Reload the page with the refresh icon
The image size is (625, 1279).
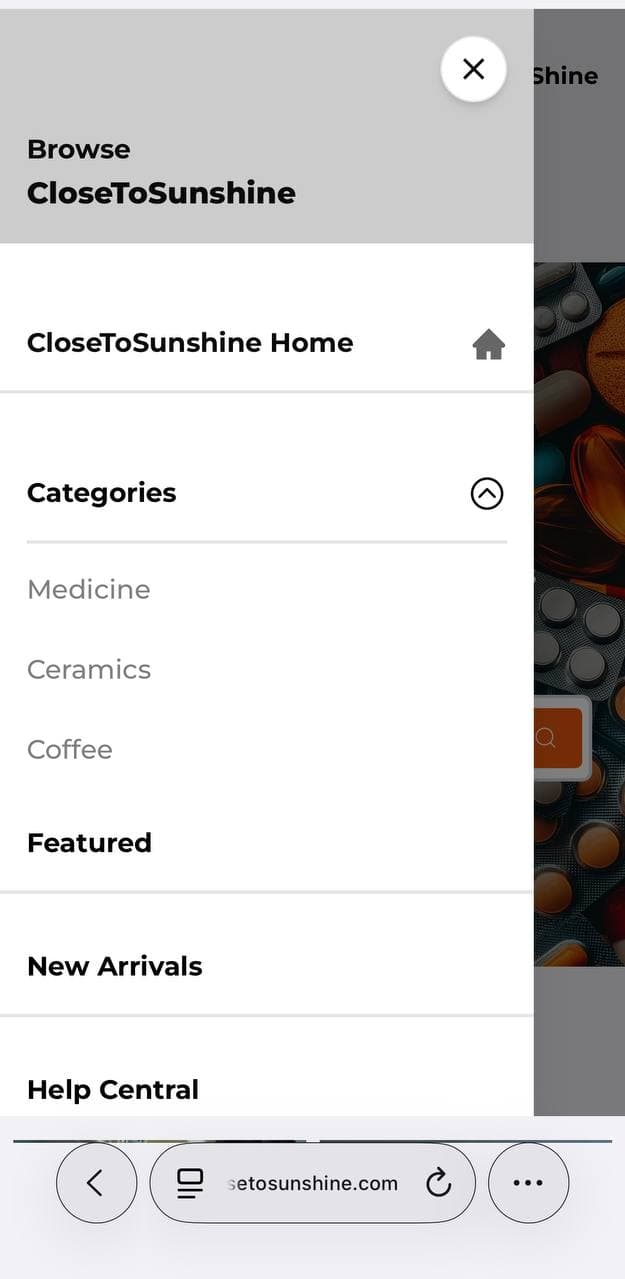438,1184
